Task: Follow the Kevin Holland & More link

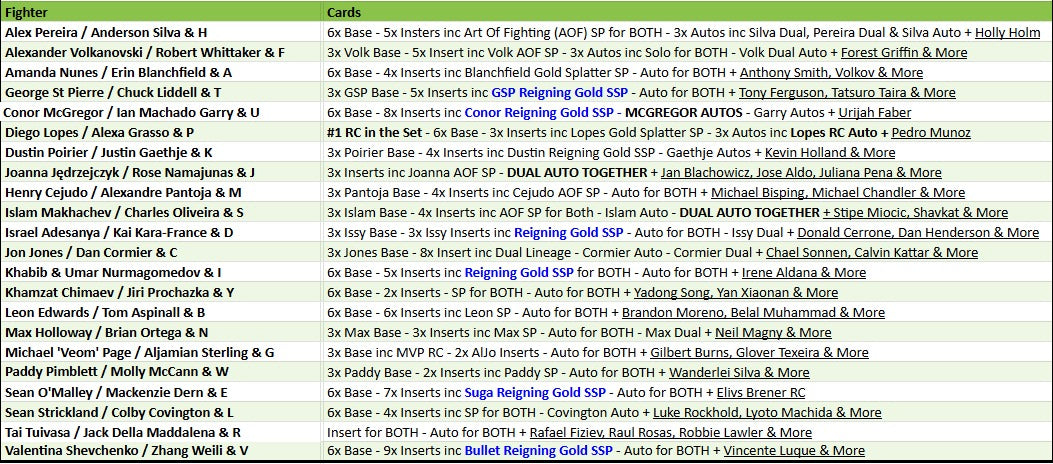Action: (830, 152)
